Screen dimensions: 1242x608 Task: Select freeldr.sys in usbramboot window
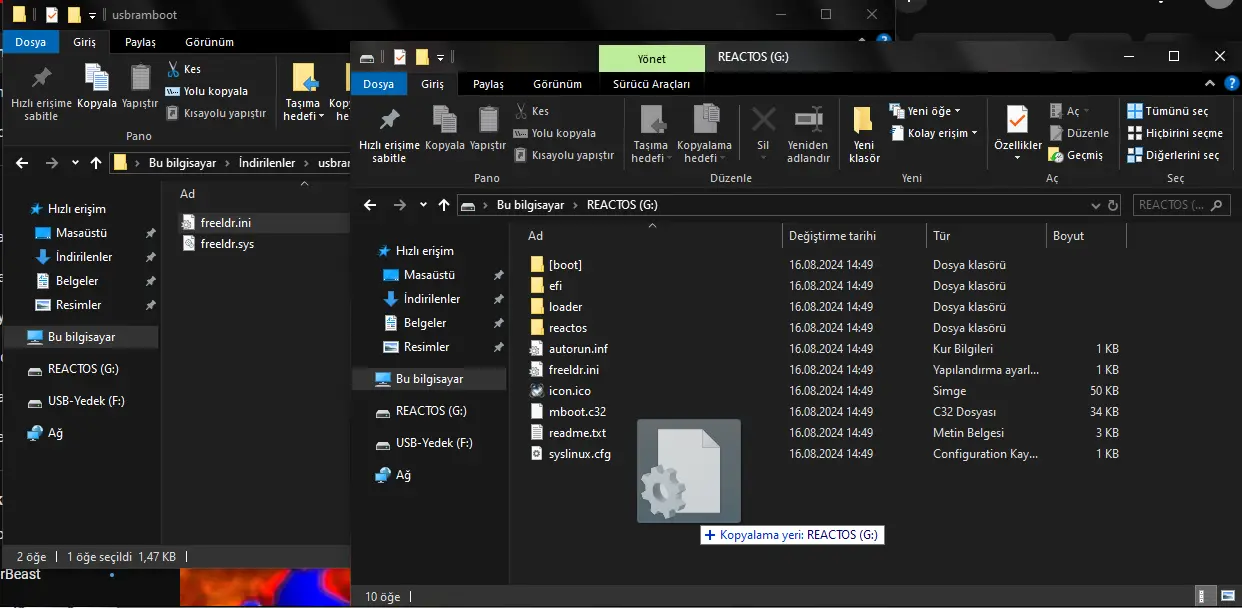[x=227, y=243]
